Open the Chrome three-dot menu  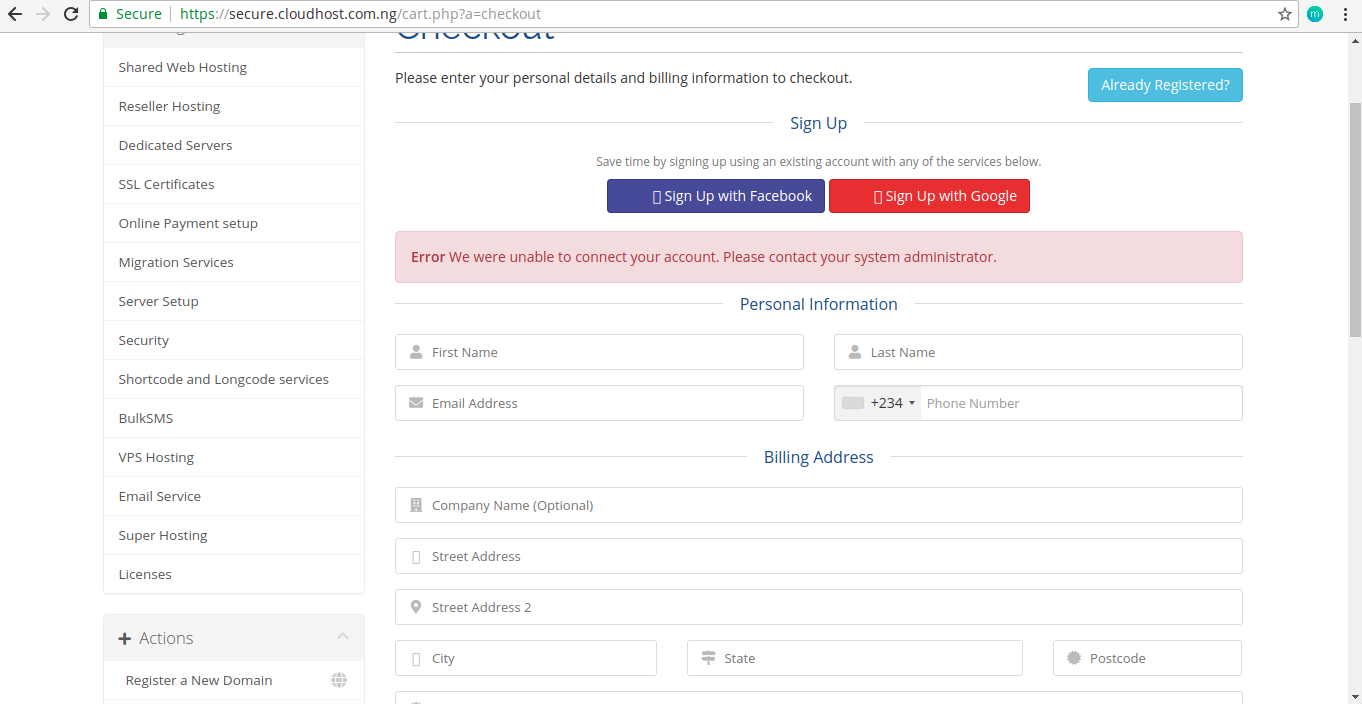[1345, 14]
